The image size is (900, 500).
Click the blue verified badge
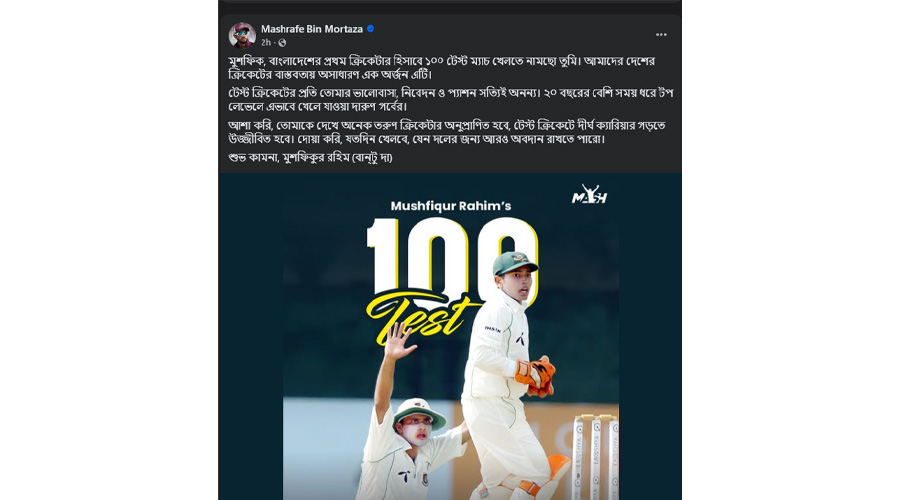pyautogui.click(x=371, y=29)
